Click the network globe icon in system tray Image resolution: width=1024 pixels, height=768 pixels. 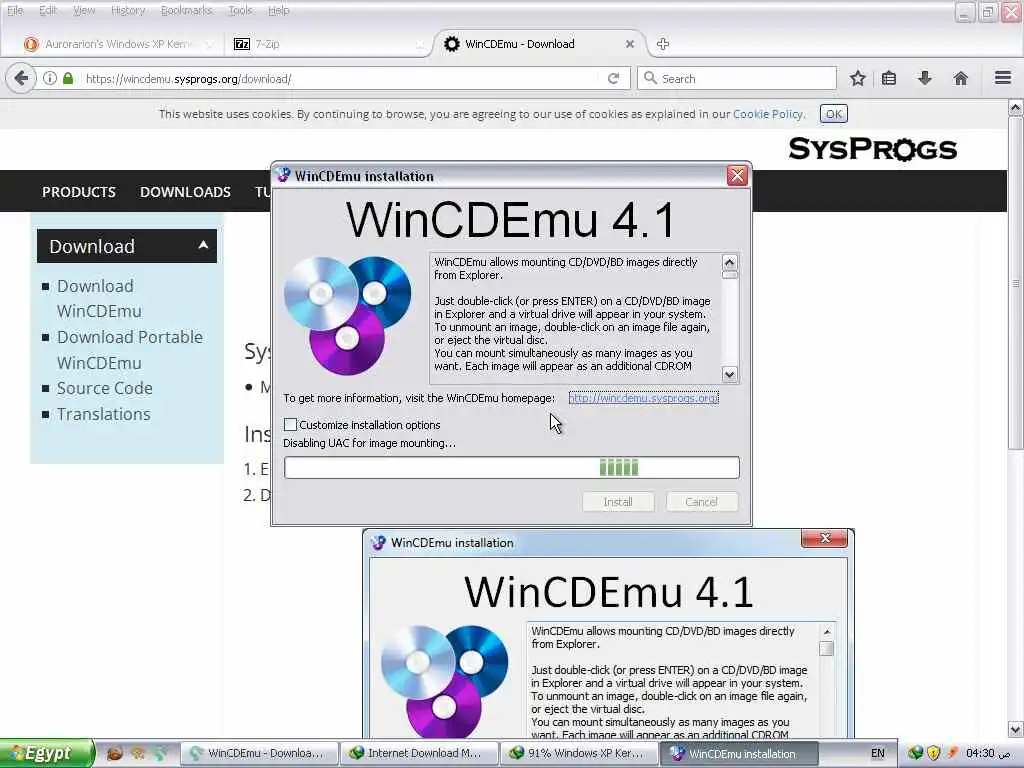tap(915, 753)
